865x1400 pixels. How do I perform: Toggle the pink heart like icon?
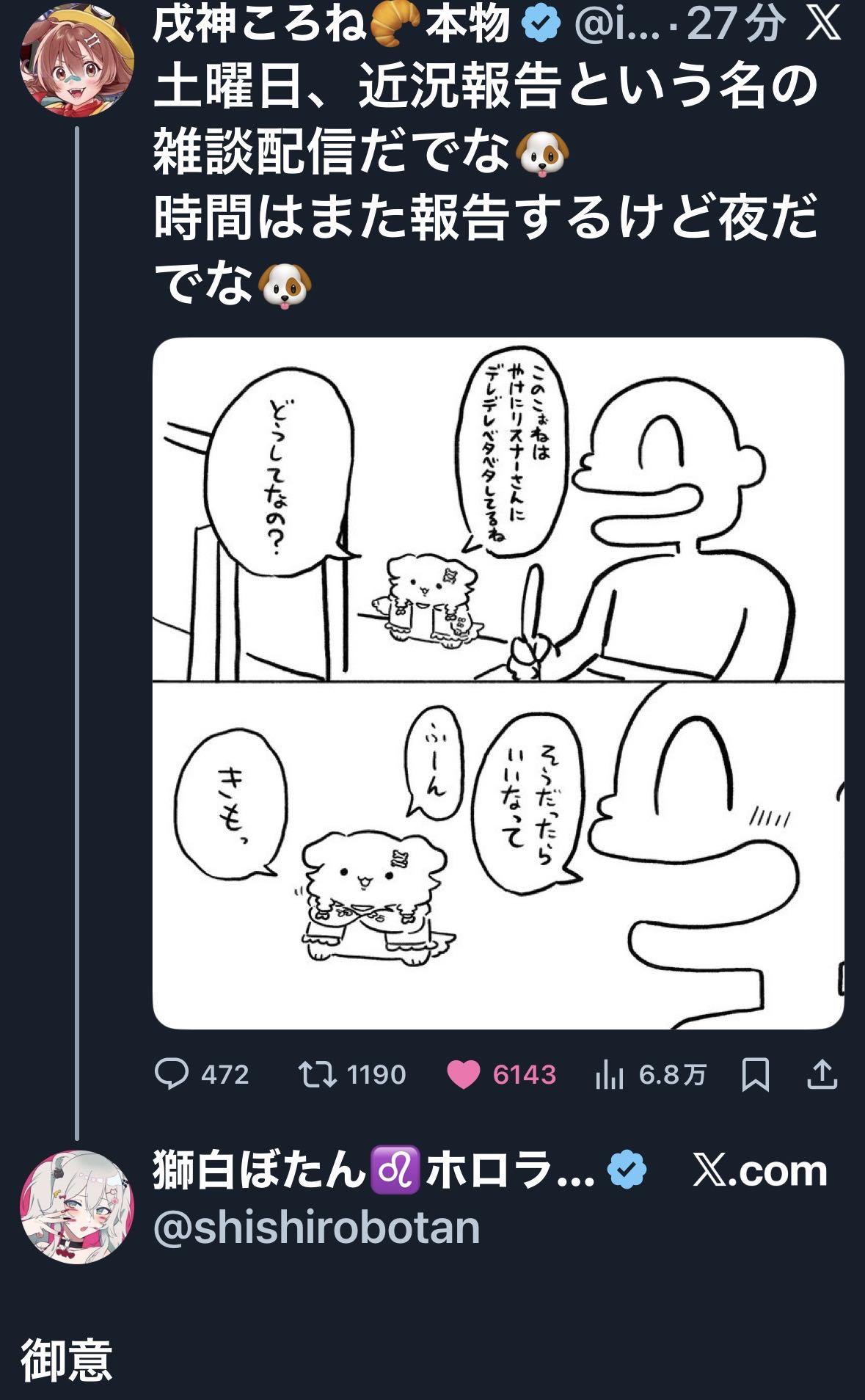click(463, 1075)
